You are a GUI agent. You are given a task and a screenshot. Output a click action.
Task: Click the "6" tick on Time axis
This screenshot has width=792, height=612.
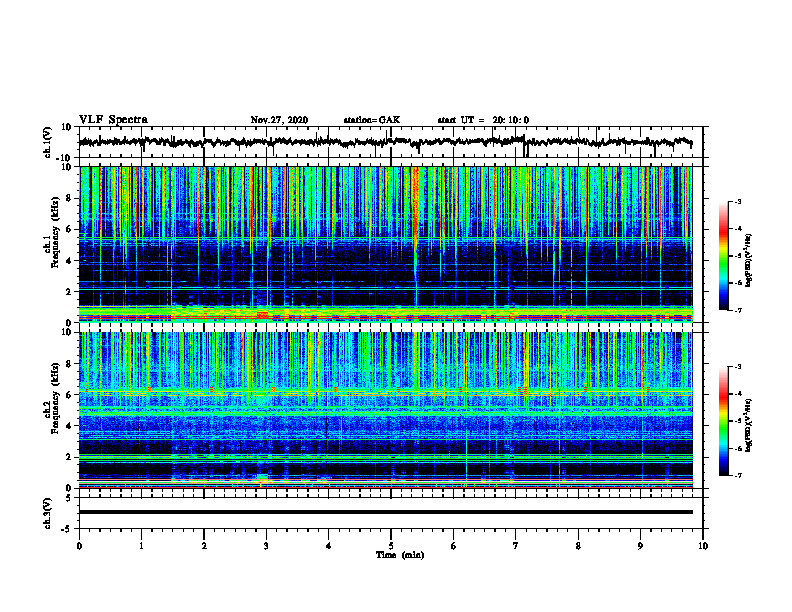(453, 546)
